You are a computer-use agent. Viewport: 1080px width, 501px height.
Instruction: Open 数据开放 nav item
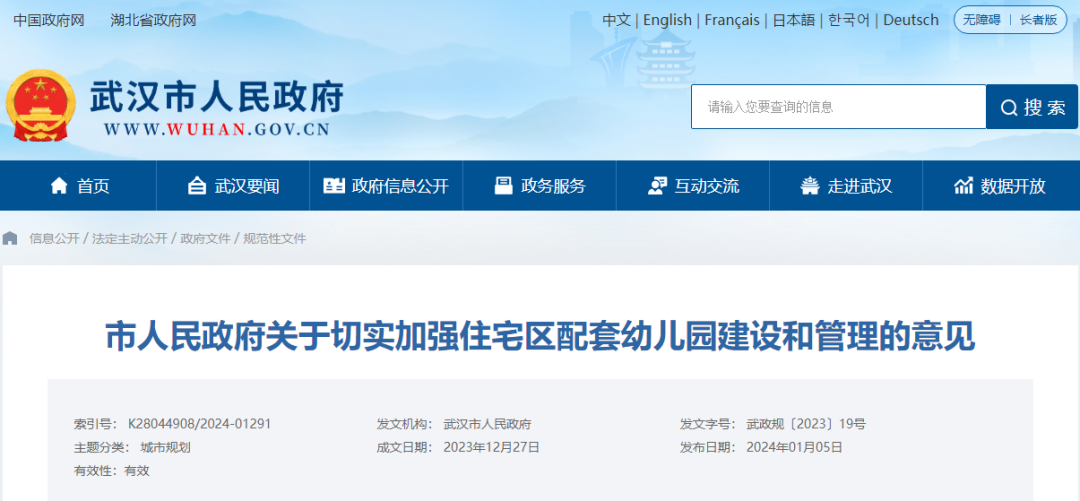pos(1000,185)
